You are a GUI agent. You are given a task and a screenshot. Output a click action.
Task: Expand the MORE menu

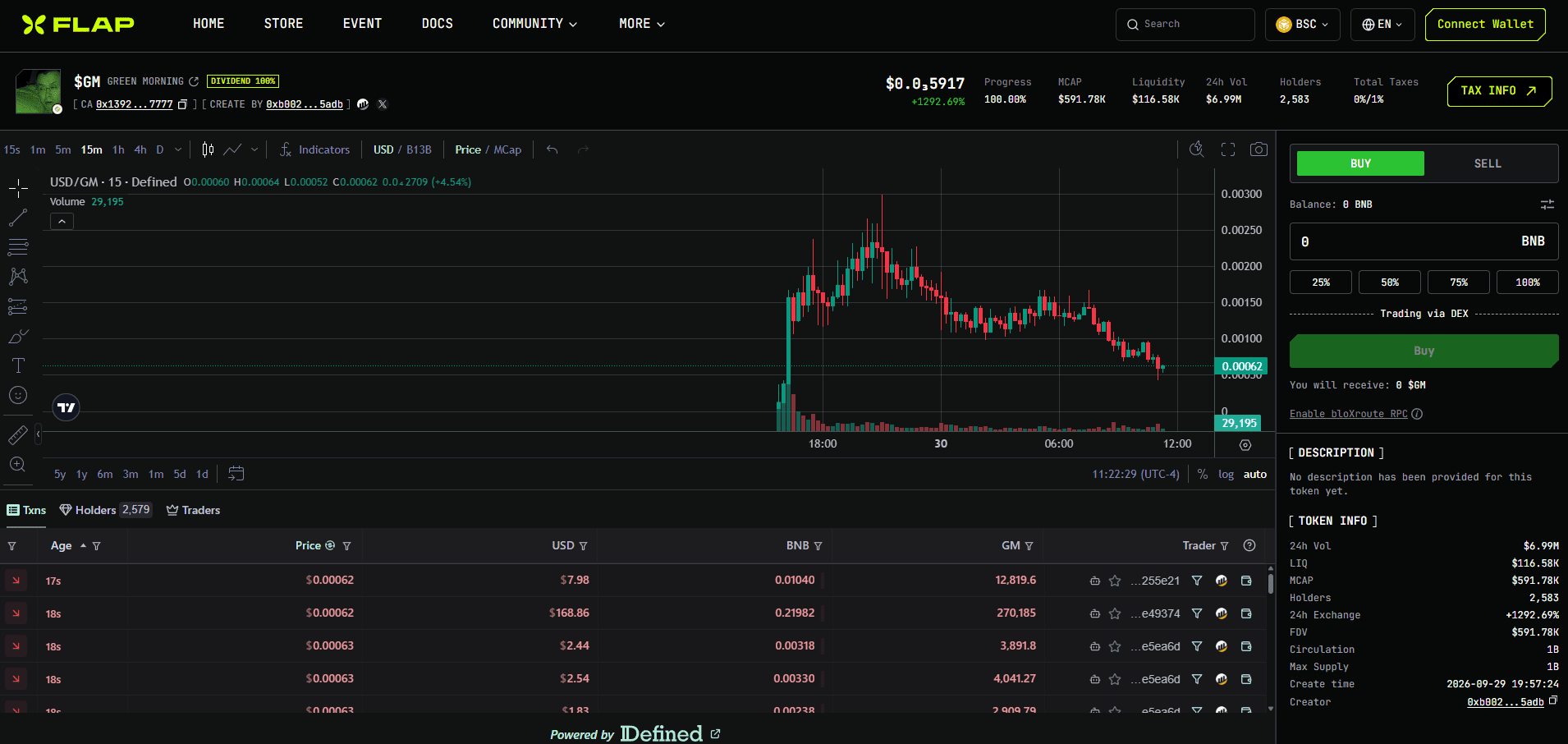coord(642,24)
